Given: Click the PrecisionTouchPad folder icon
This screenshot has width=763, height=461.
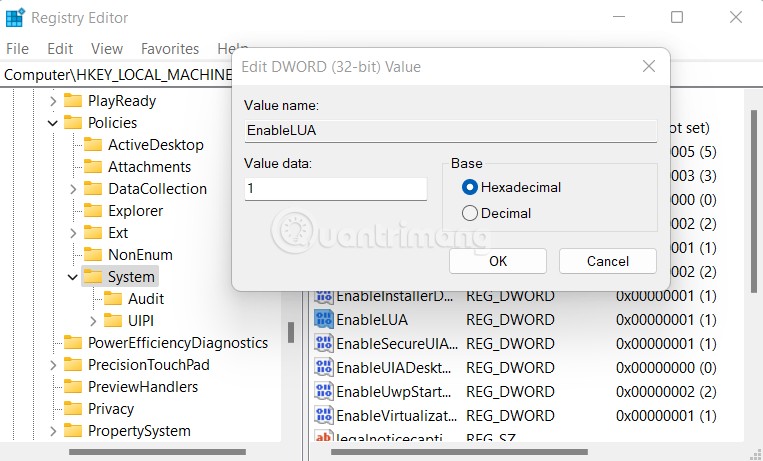Looking at the screenshot, I should 73,365.
